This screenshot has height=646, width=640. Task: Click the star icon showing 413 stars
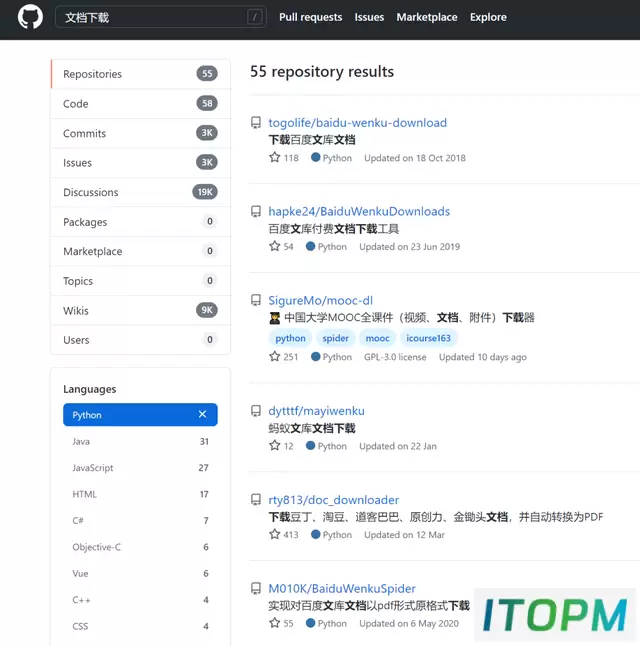click(x=274, y=534)
